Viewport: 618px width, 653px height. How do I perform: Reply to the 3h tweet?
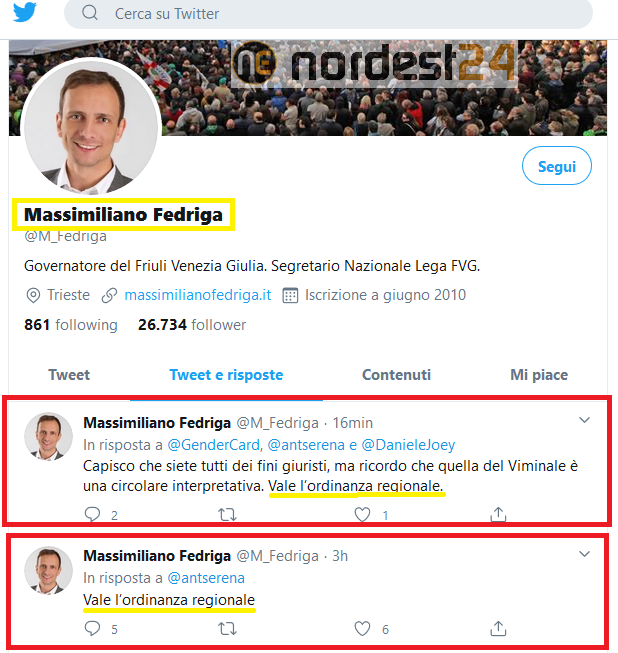click(x=93, y=629)
